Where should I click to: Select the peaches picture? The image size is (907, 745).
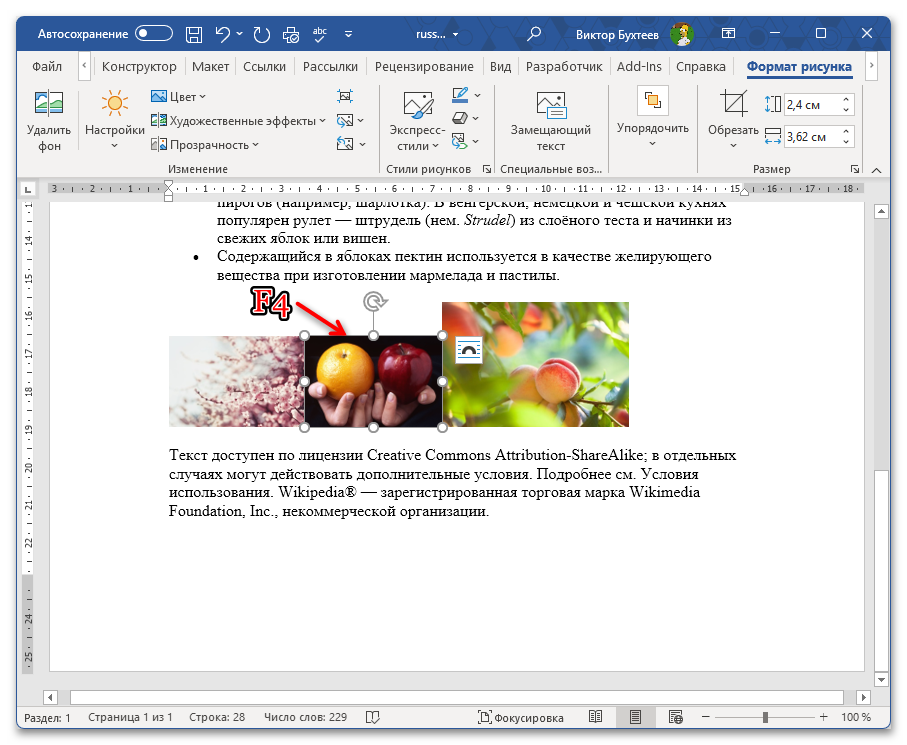pos(536,364)
